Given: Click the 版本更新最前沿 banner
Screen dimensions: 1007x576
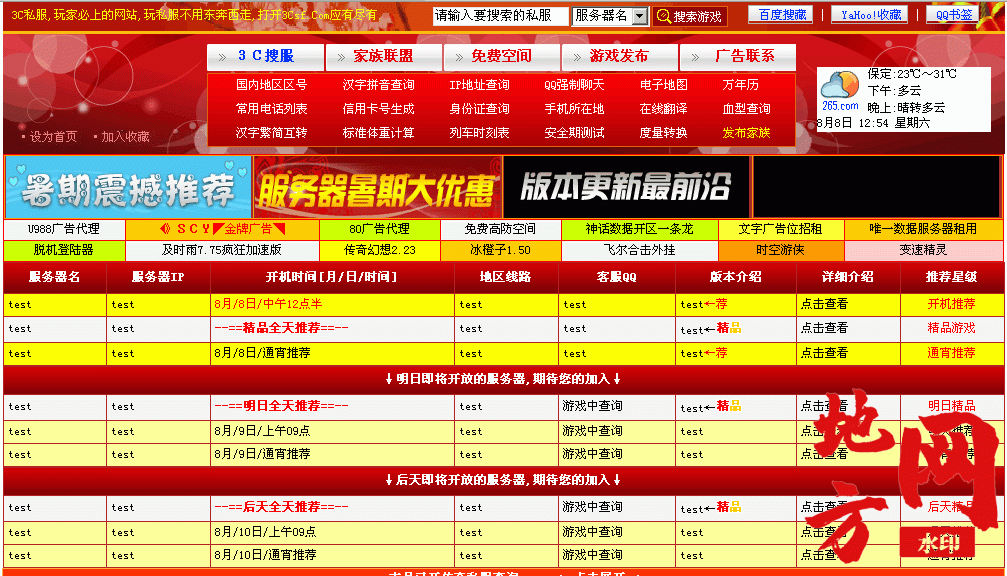Looking at the screenshot, I should point(626,187).
